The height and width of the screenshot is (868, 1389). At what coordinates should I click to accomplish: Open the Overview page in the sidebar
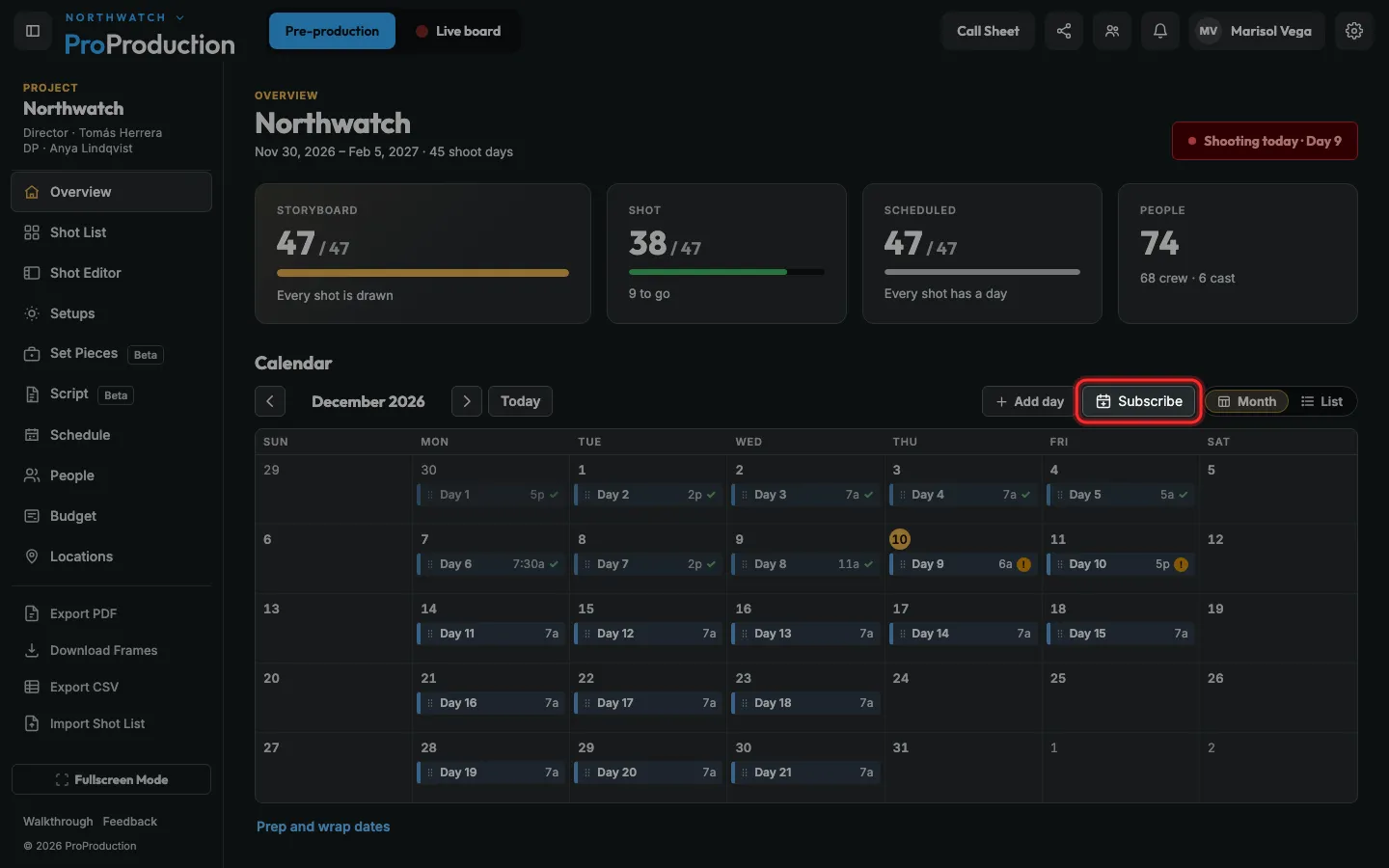click(112, 192)
